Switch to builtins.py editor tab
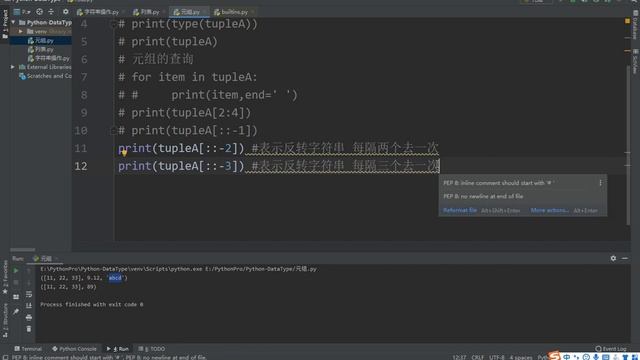Screen dimensions: 640x360 pos(234,12)
